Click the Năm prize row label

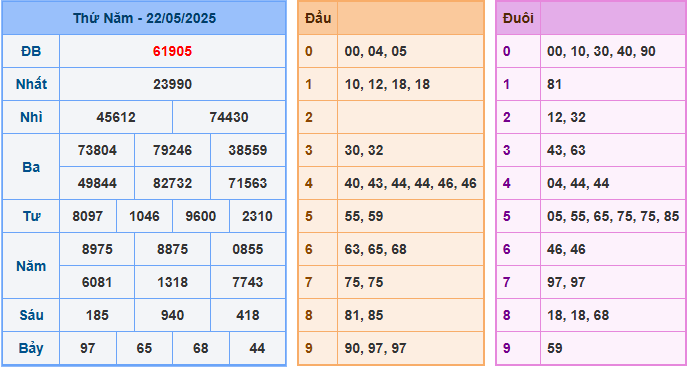coord(31,266)
